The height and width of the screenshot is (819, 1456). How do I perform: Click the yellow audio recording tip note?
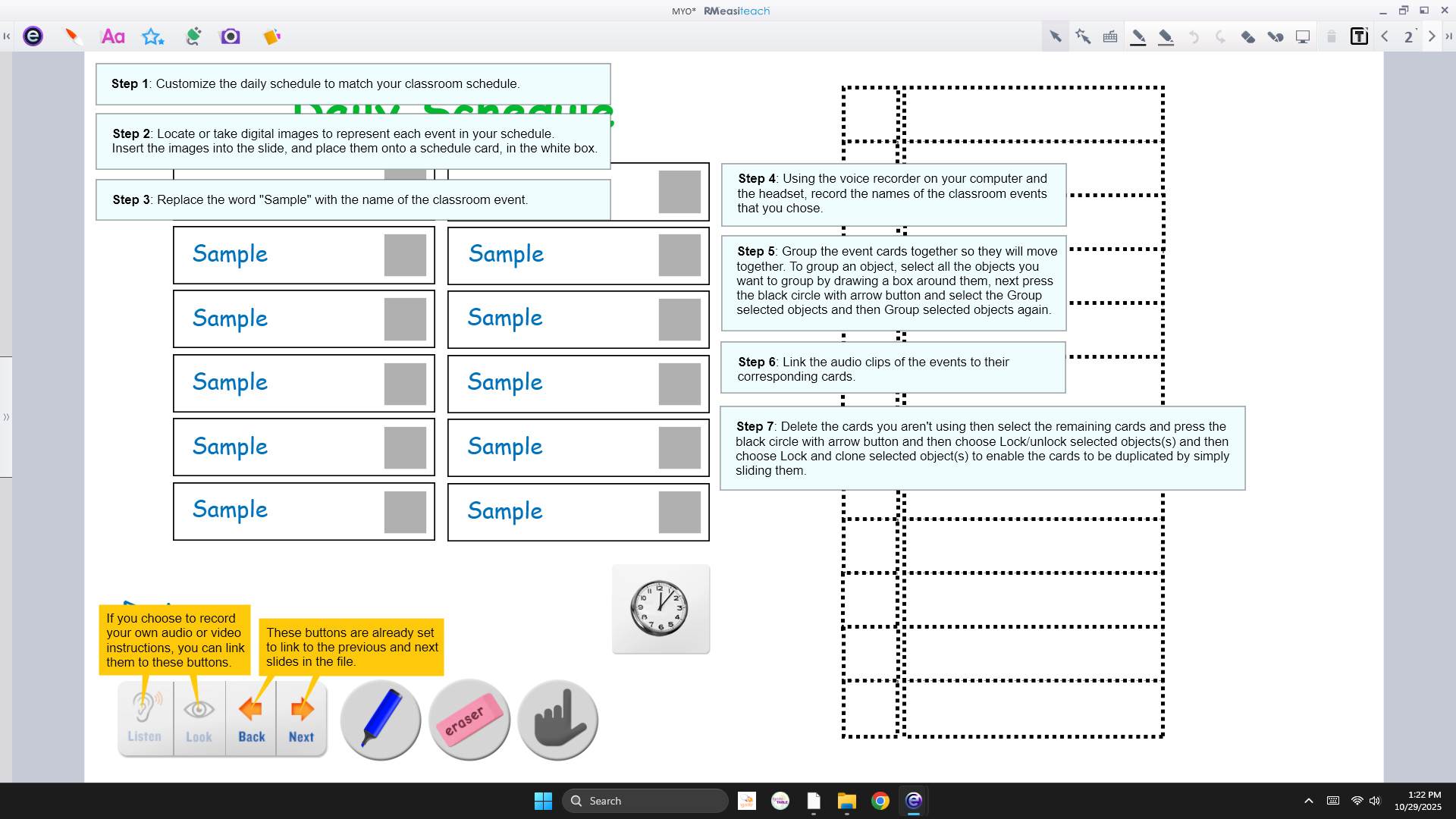point(174,640)
